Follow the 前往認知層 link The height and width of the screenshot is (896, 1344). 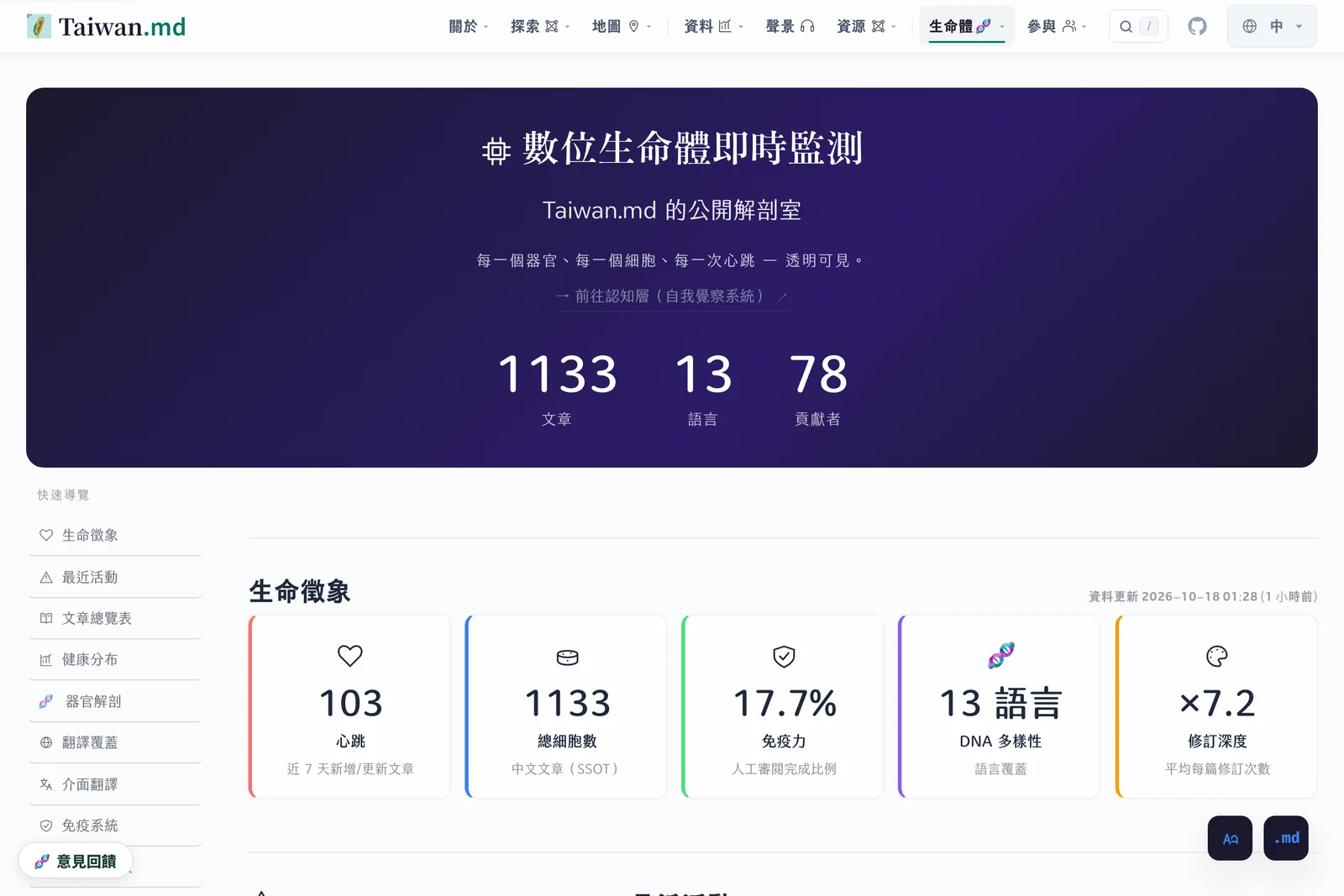pyautogui.click(x=672, y=296)
